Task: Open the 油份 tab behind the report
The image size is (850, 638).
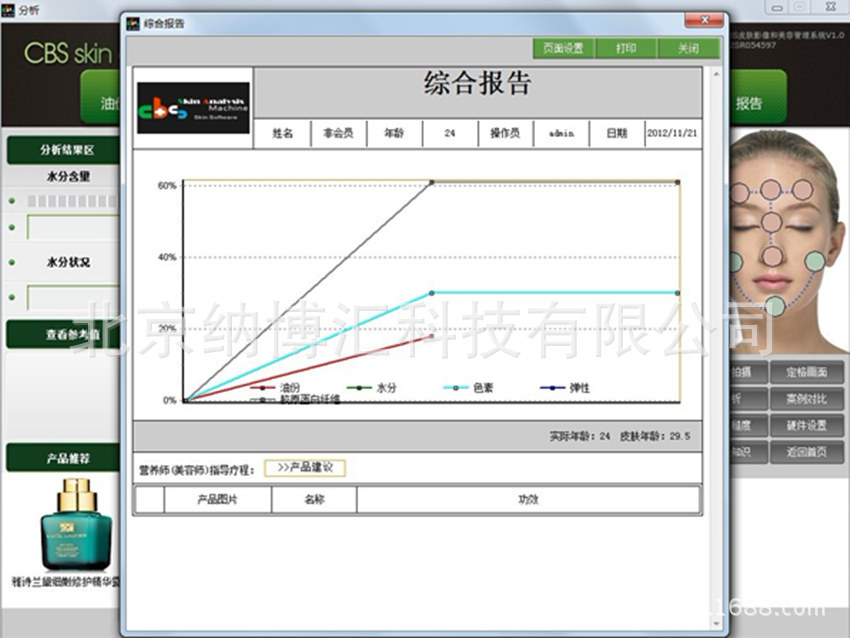Action: [104, 102]
